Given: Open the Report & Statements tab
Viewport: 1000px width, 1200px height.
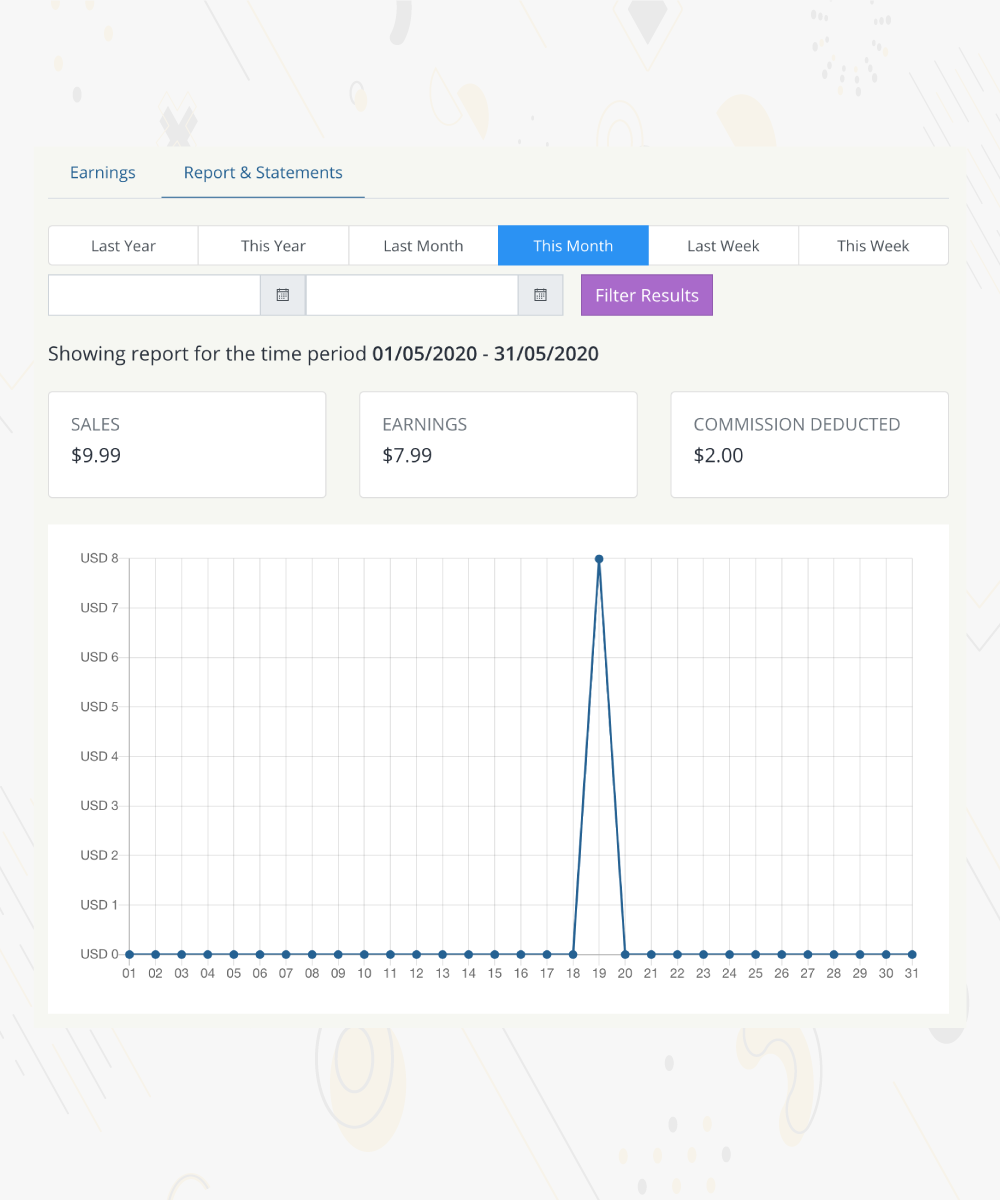Looking at the screenshot, I should pyautogui.click(x=263, y=173).
